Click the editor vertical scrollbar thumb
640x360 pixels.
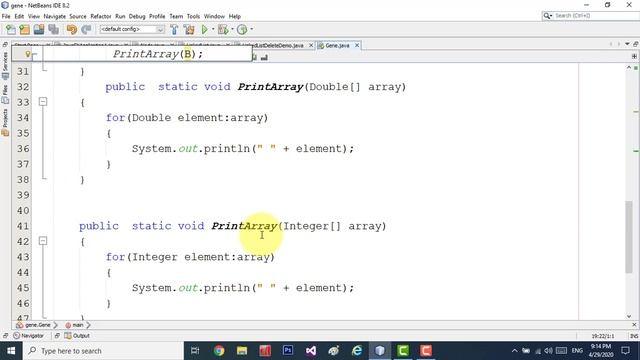[629, 237]
